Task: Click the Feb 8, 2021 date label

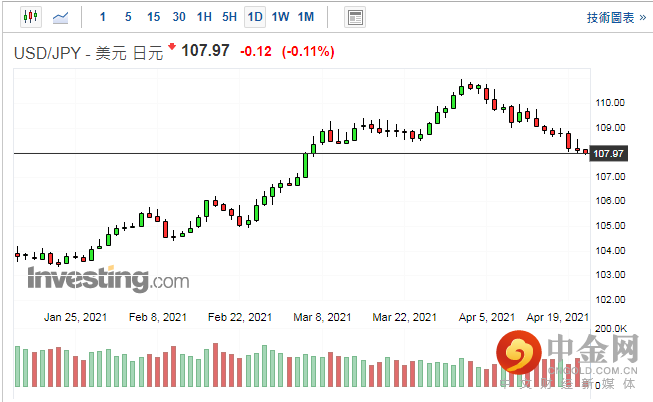Action: click(x=158, y=317)
